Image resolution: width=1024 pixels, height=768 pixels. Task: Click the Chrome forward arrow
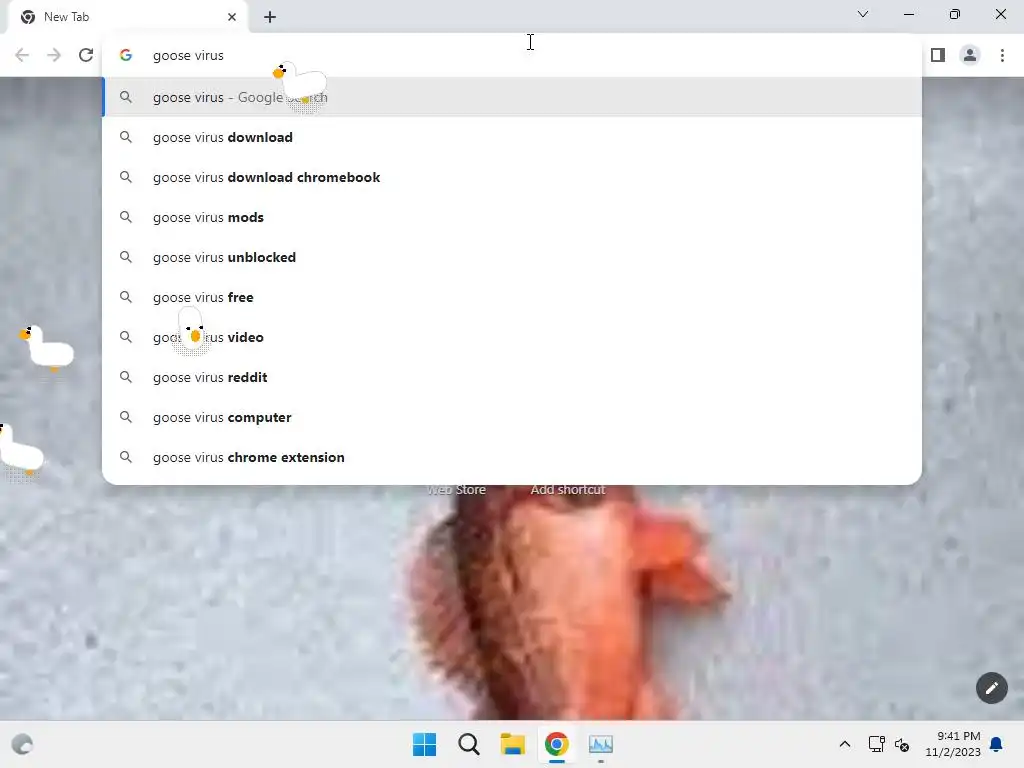click(54, 55)
